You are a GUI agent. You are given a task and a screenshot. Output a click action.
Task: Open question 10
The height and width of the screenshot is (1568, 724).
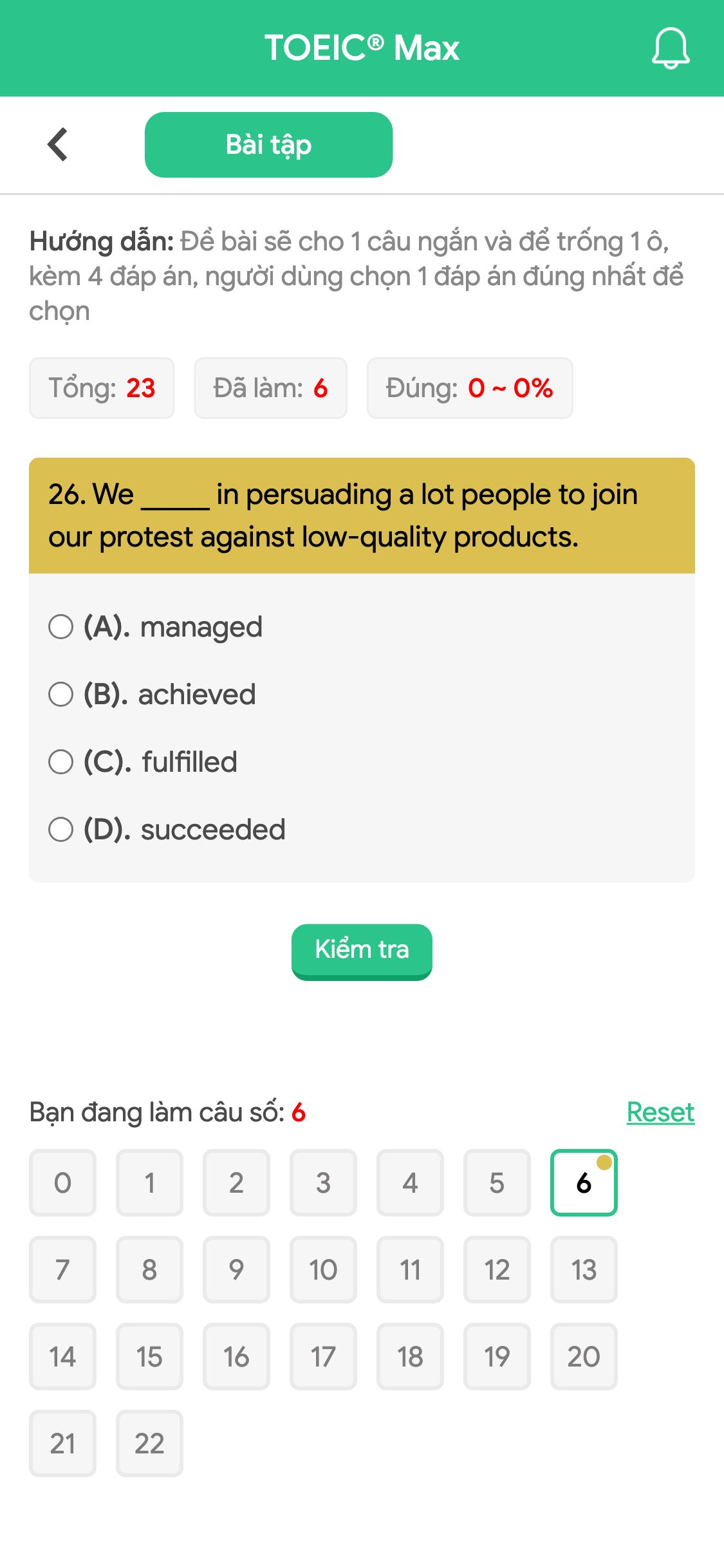click(323, 1270)
